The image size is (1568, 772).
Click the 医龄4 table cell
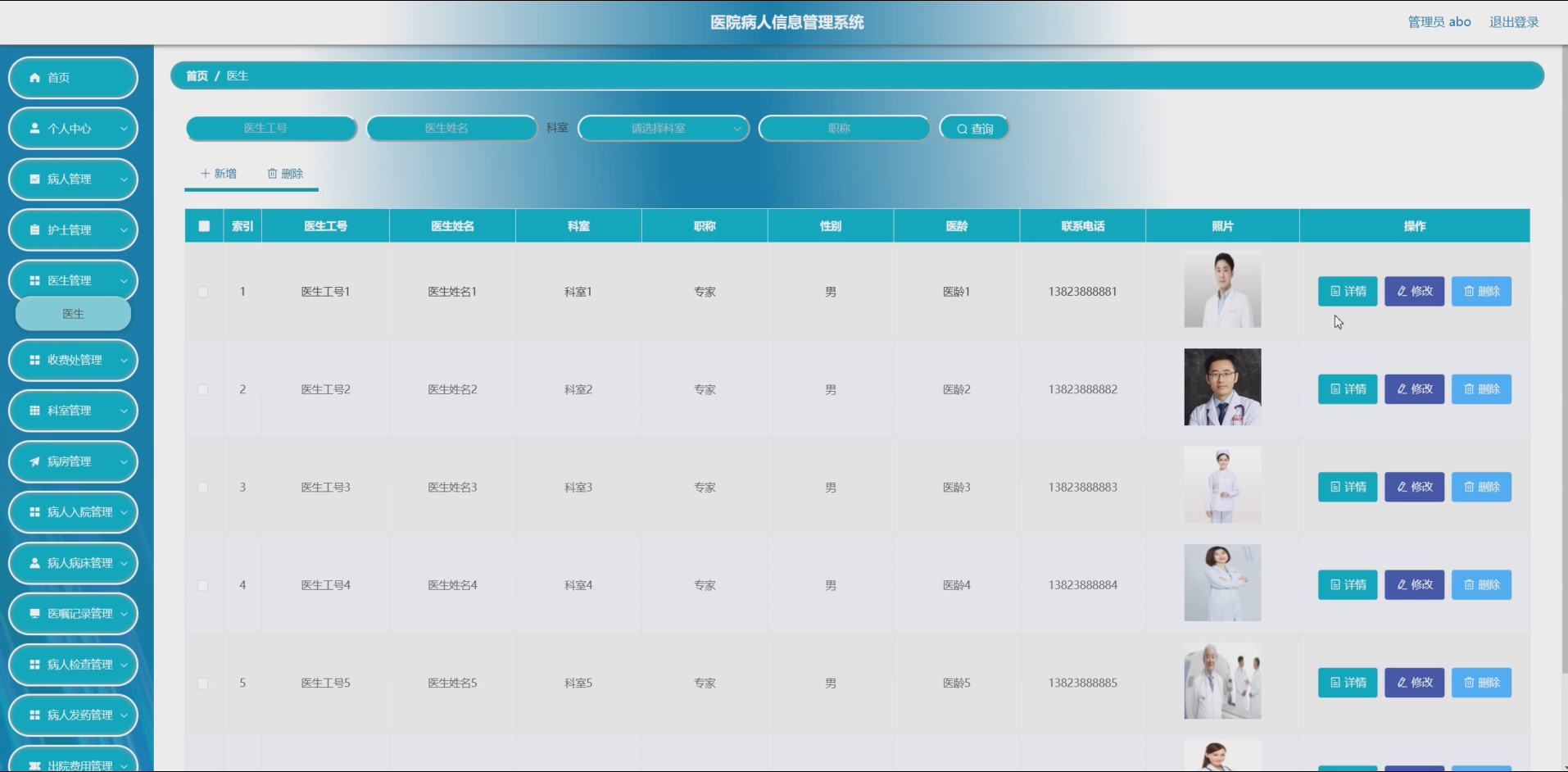click(957, 585)
